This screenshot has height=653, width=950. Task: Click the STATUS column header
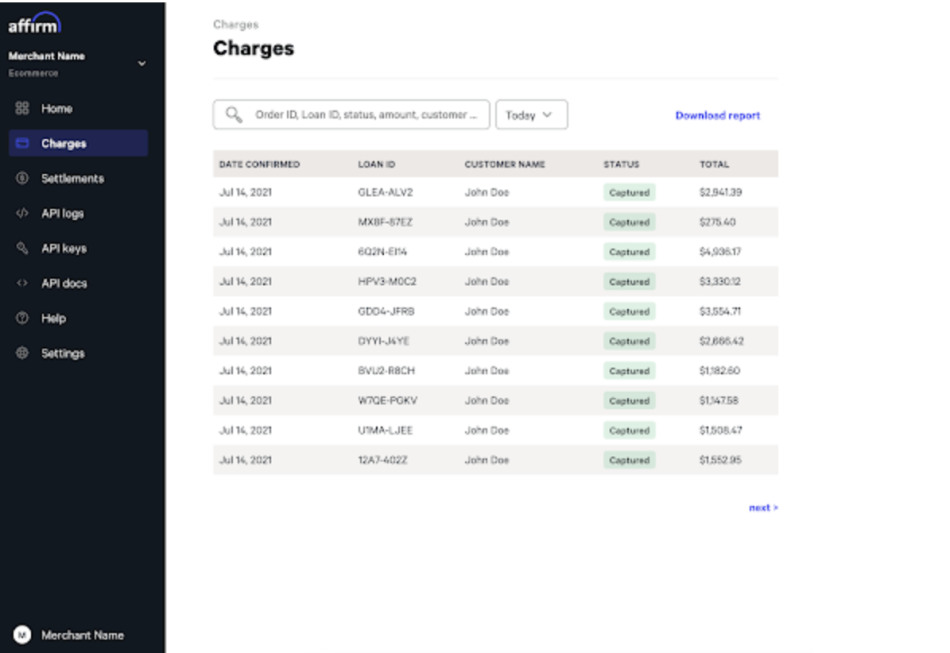[x=621, y=164]
